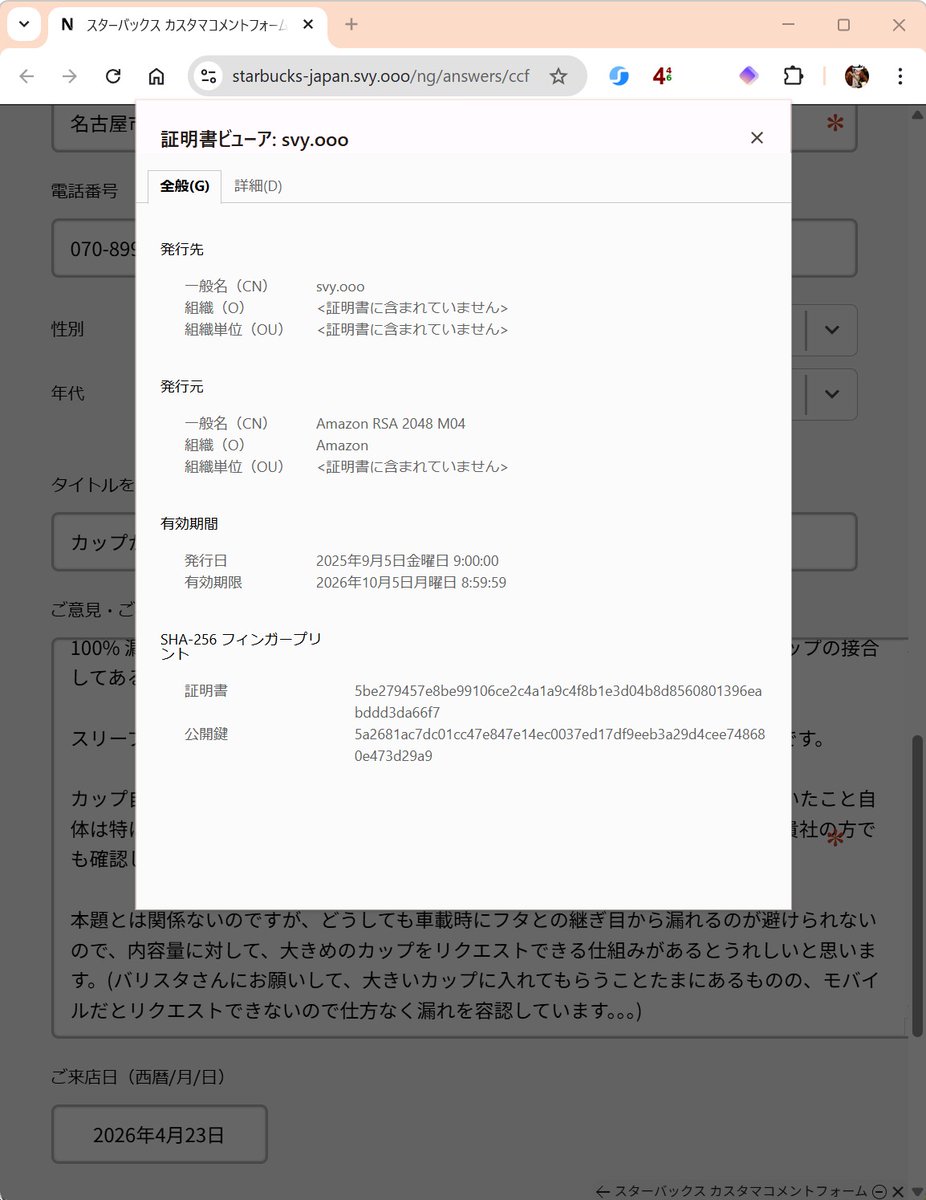Reload the current page
Viewport: 926px width, 1200px height.
point(113,76)
